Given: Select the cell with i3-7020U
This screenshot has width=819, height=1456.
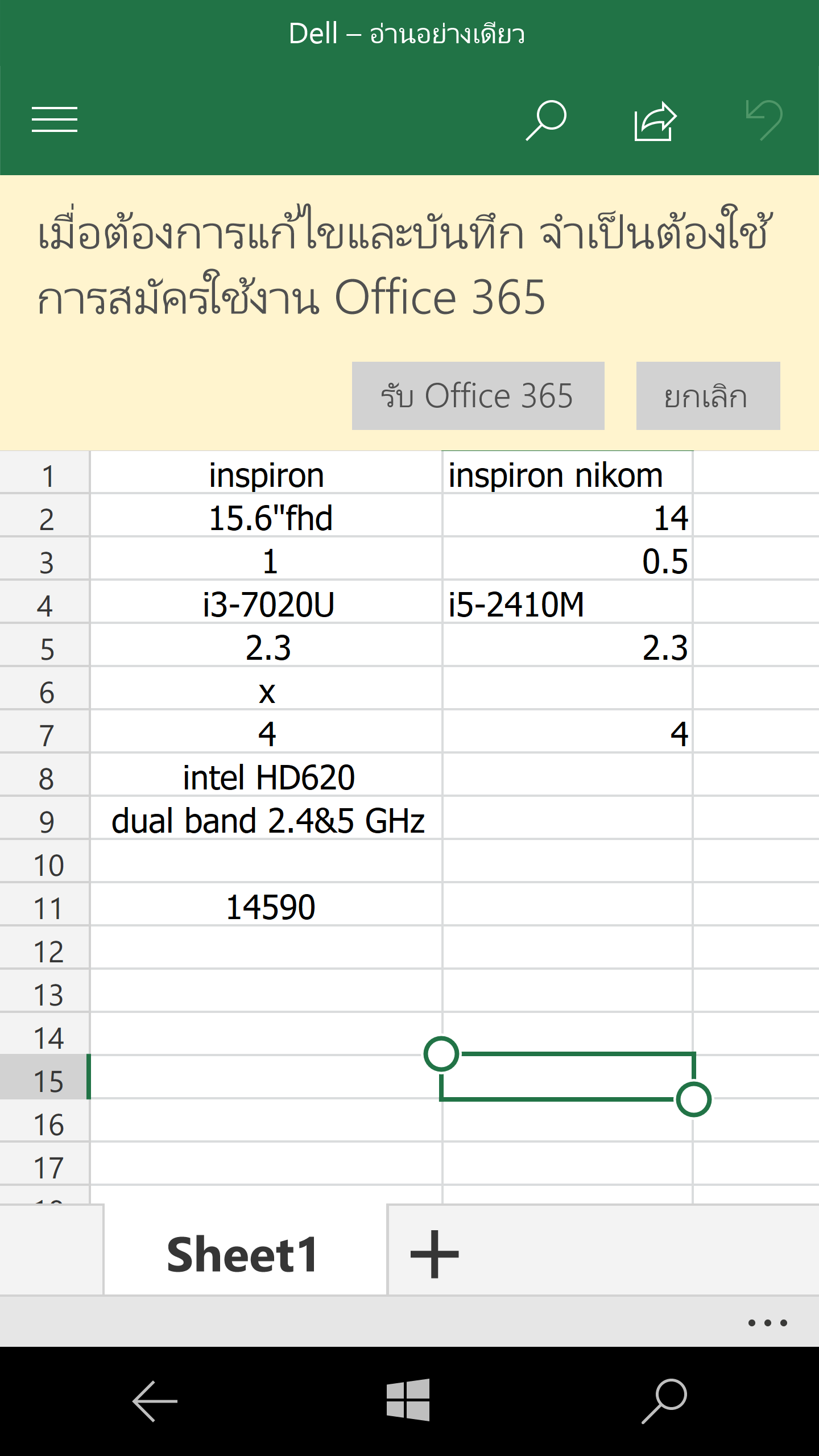Looking at the screenshot, I should point(266,602).
